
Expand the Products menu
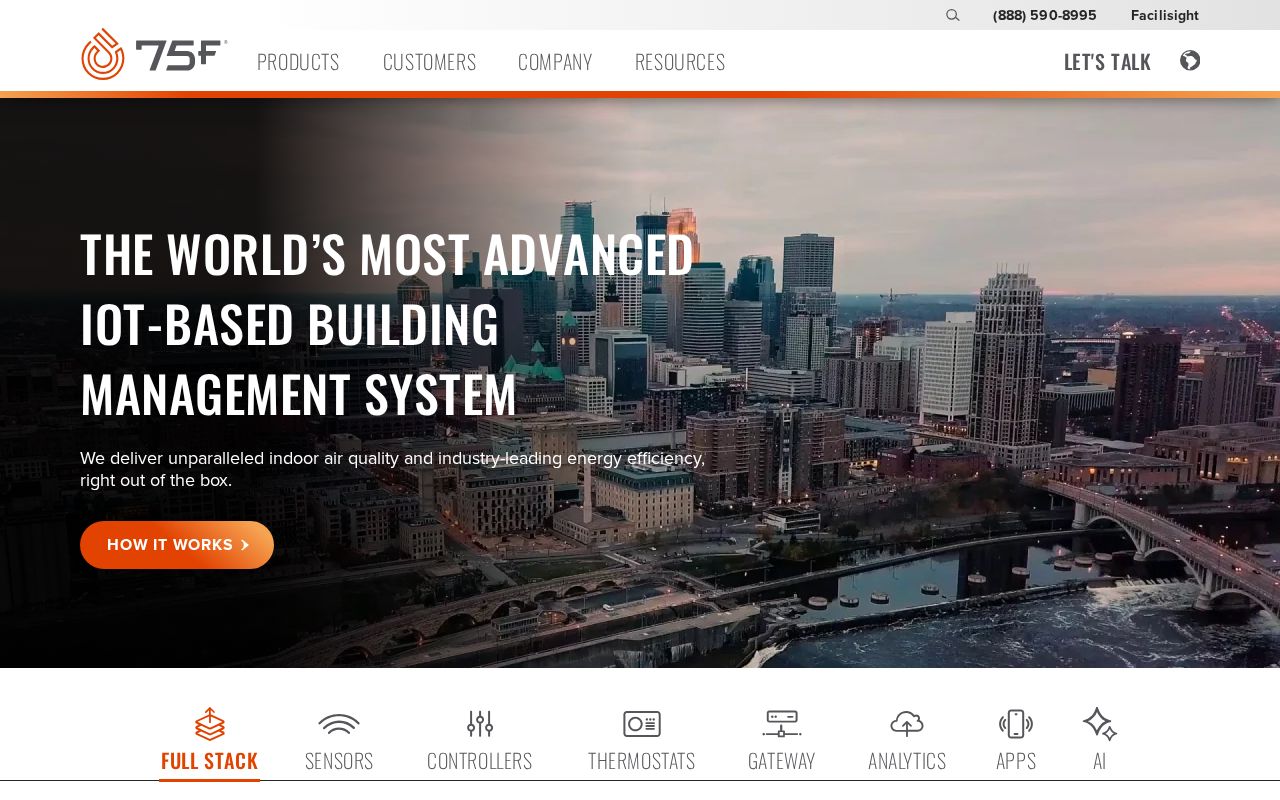298,62
